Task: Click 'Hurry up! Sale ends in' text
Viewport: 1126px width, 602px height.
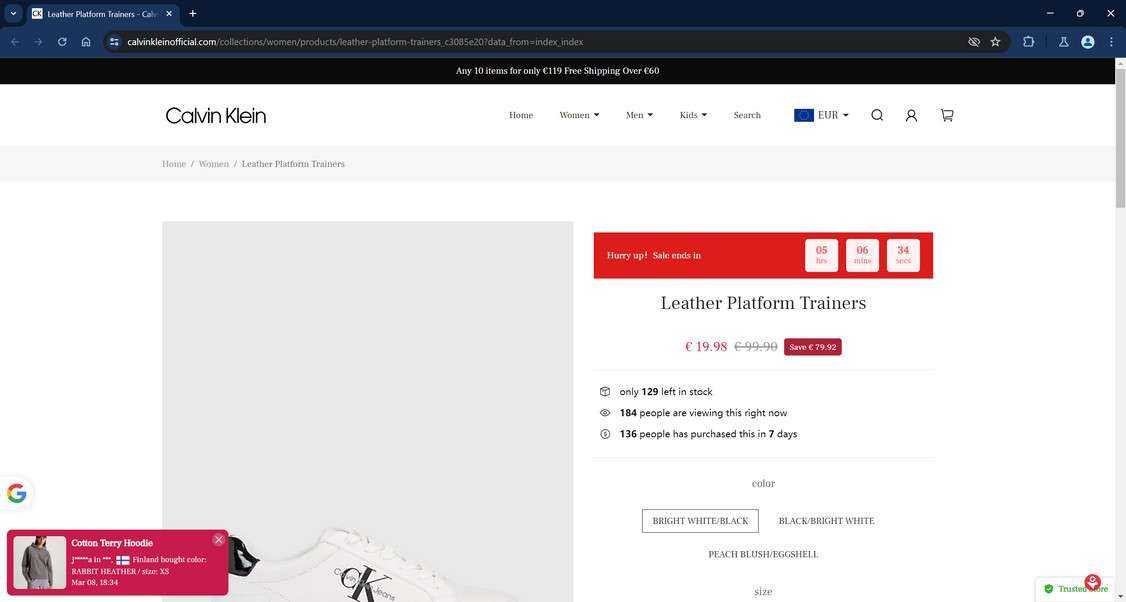Action: [x=653, y=255]
